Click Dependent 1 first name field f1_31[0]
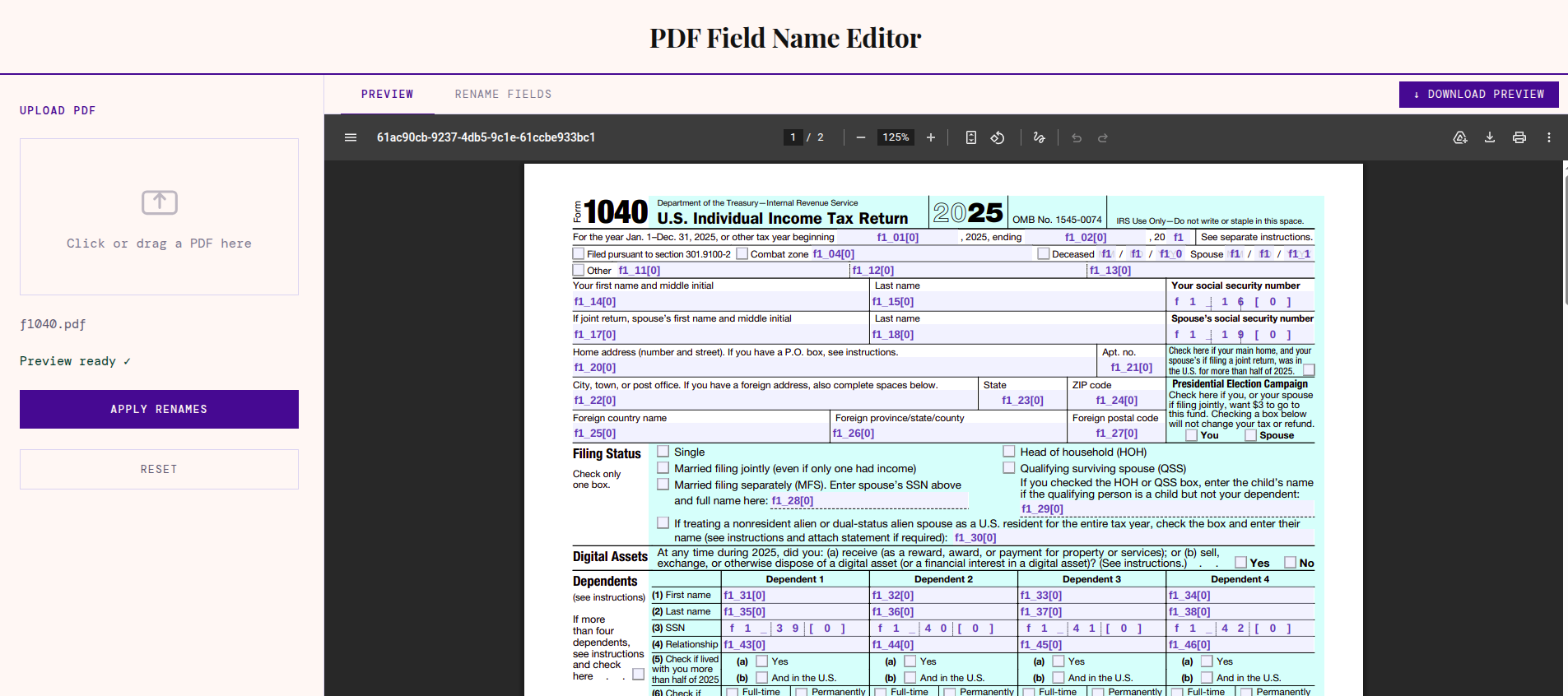 795,596
